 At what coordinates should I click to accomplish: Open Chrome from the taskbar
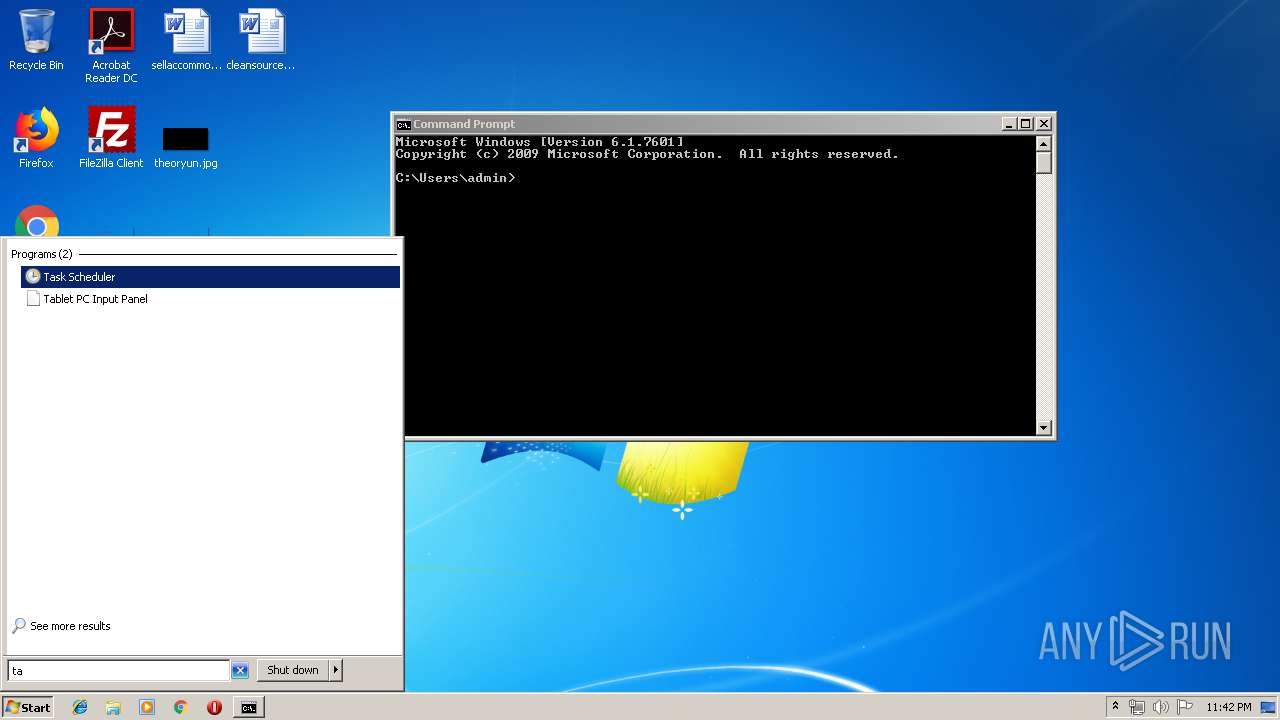180,707
